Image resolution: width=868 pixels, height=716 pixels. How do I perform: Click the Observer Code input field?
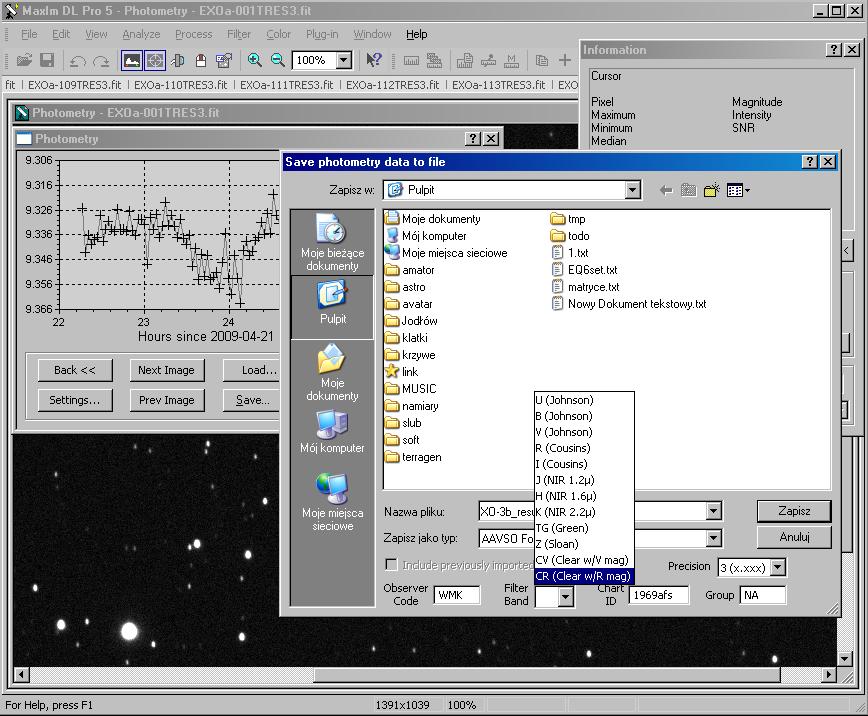[x=456, y=595]
